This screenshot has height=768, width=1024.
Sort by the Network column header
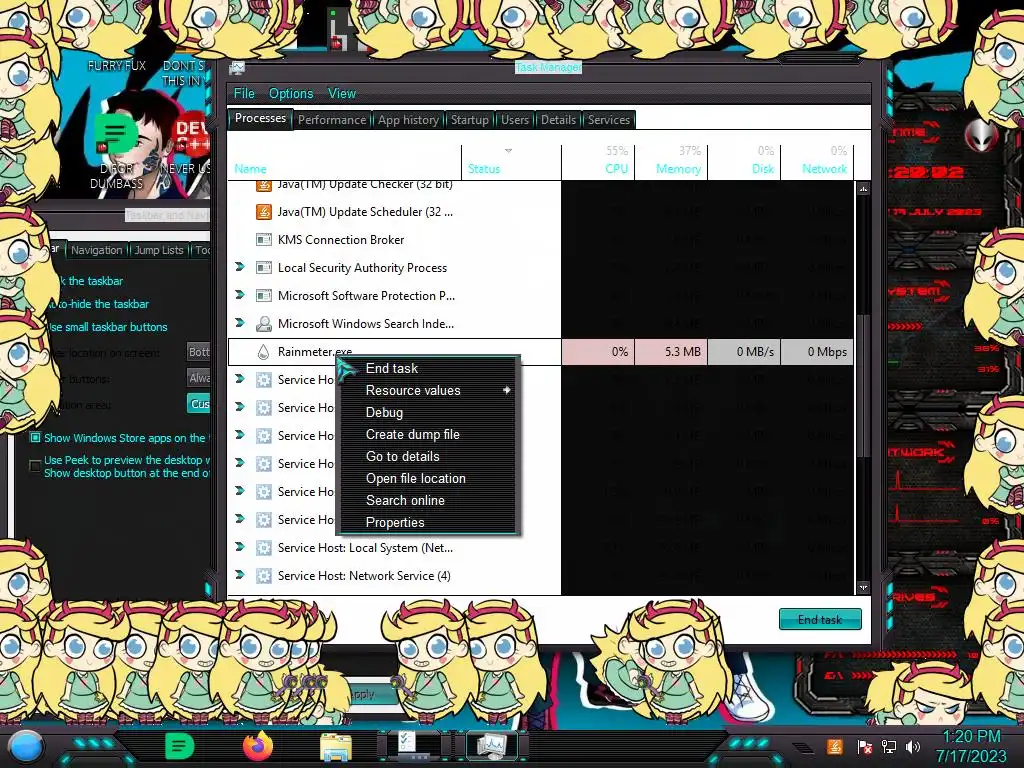point(817,161)
